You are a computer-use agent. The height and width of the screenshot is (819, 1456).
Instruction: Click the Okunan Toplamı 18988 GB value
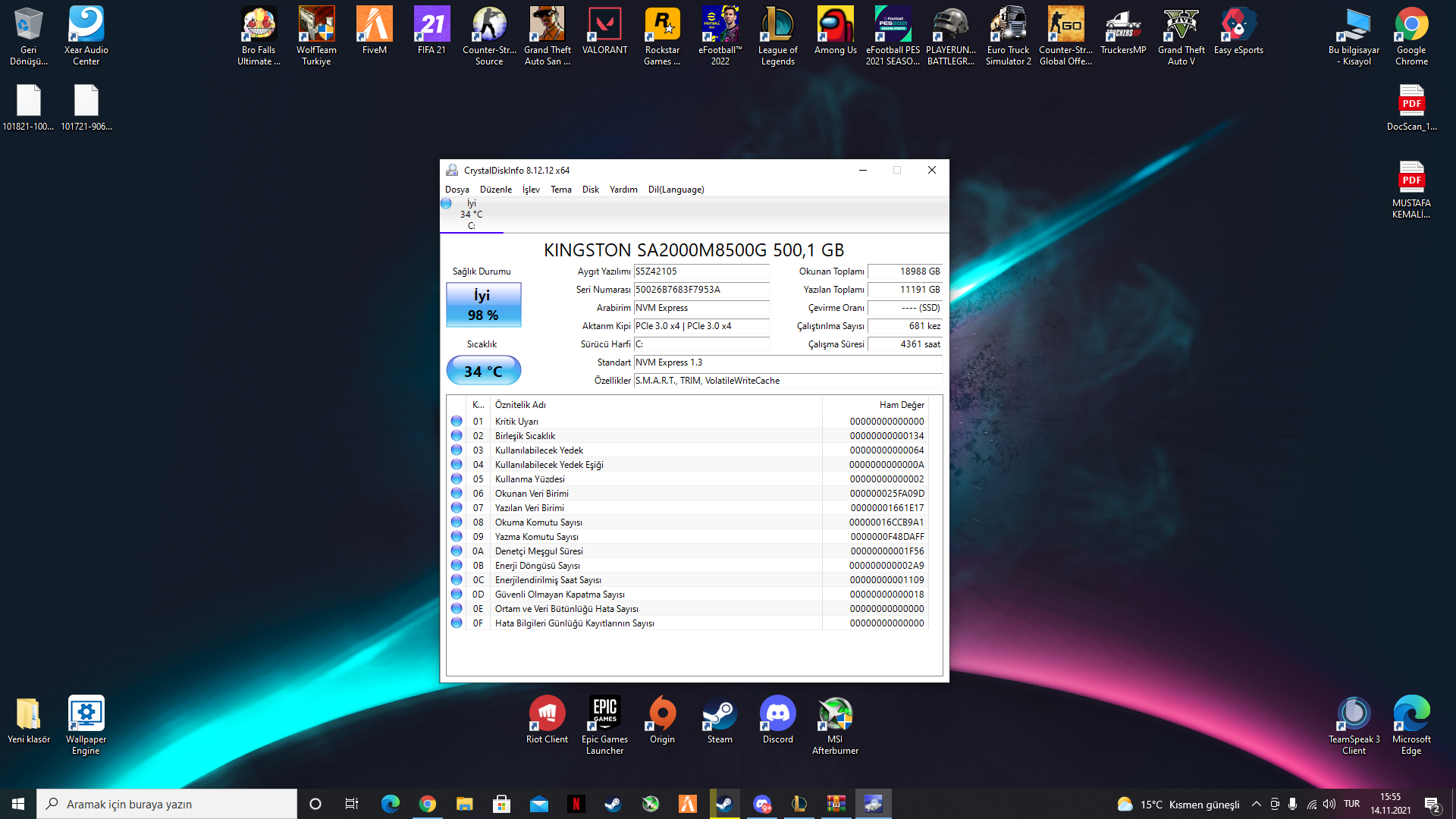pyautogui.click(x=905, y=271)
